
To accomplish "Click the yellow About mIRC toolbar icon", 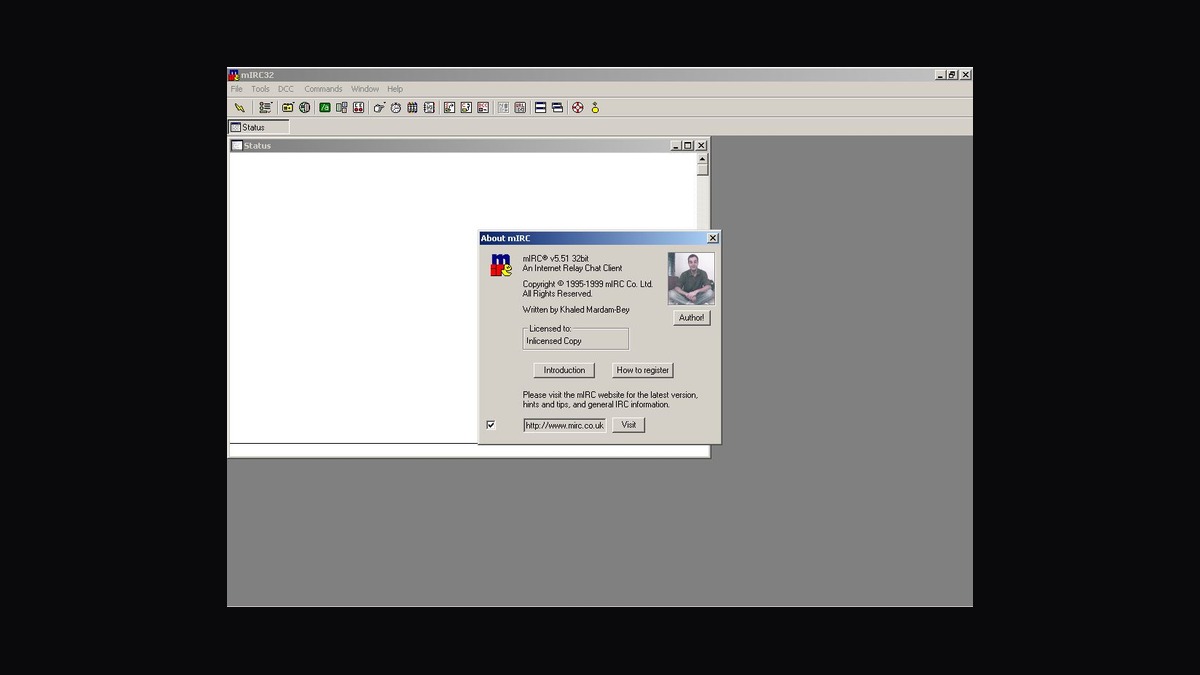I will point(595,108).
